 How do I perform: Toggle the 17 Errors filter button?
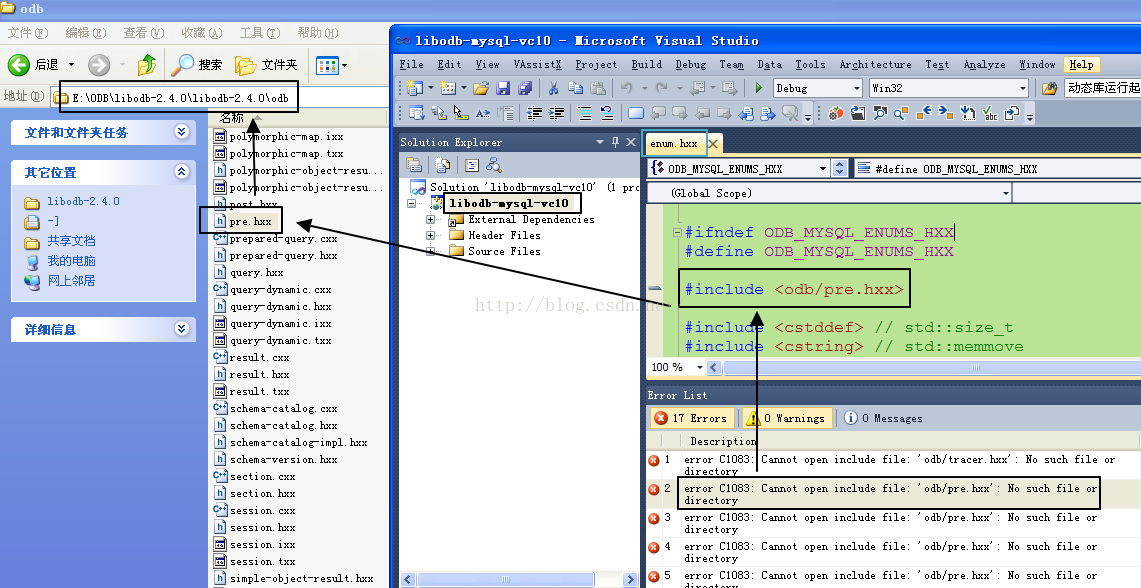point(691,418)
